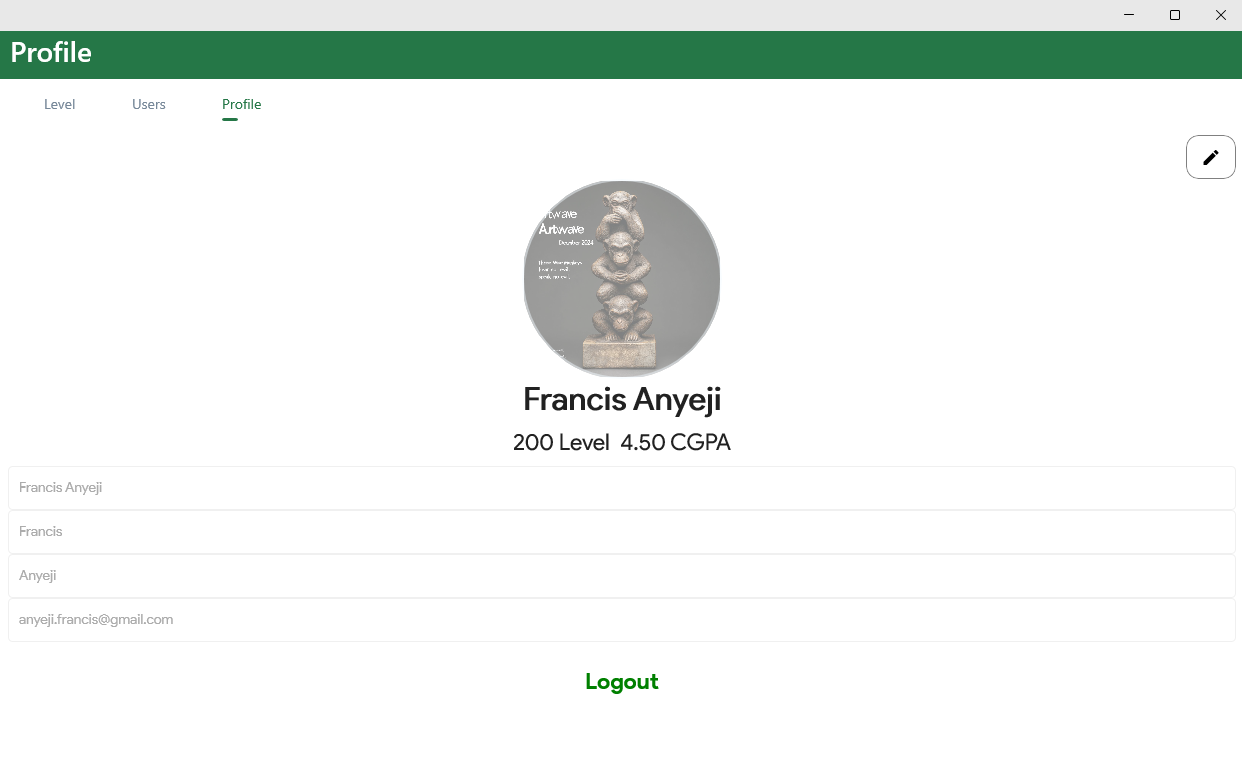Maximize the application window
Viewport: 1242px width, 758px height.
pos(1175,15)
